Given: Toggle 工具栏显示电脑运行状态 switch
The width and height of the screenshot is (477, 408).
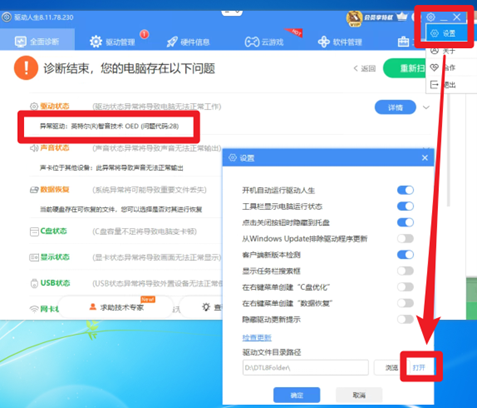Looking at the screenshot, I should (x=405, y=206).
